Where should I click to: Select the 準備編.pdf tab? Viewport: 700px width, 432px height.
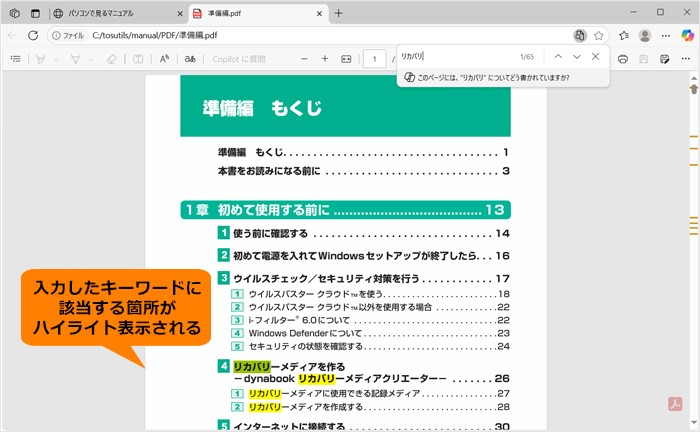click(259, 13)
